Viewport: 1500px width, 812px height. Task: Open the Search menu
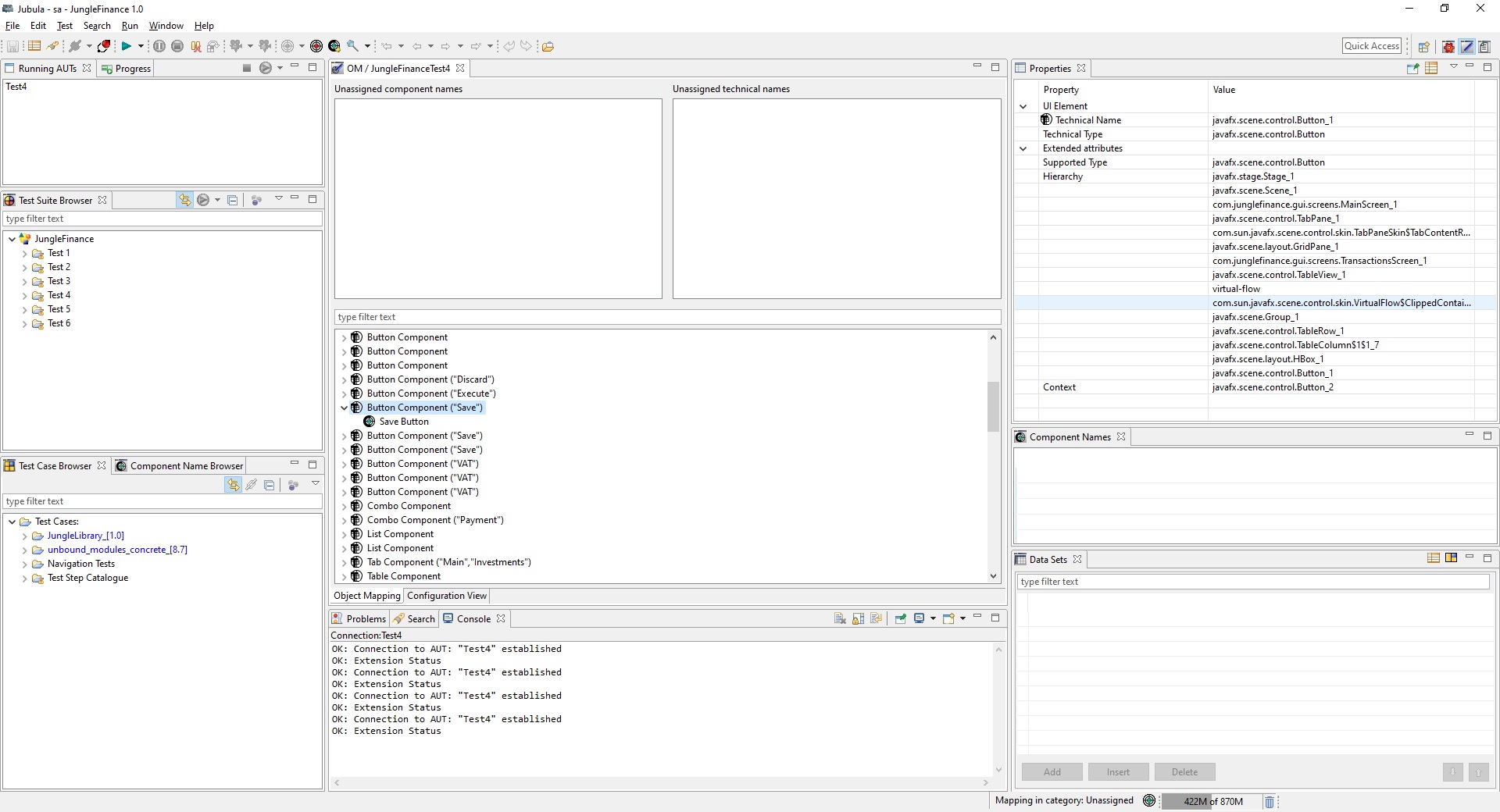[97, 26]
